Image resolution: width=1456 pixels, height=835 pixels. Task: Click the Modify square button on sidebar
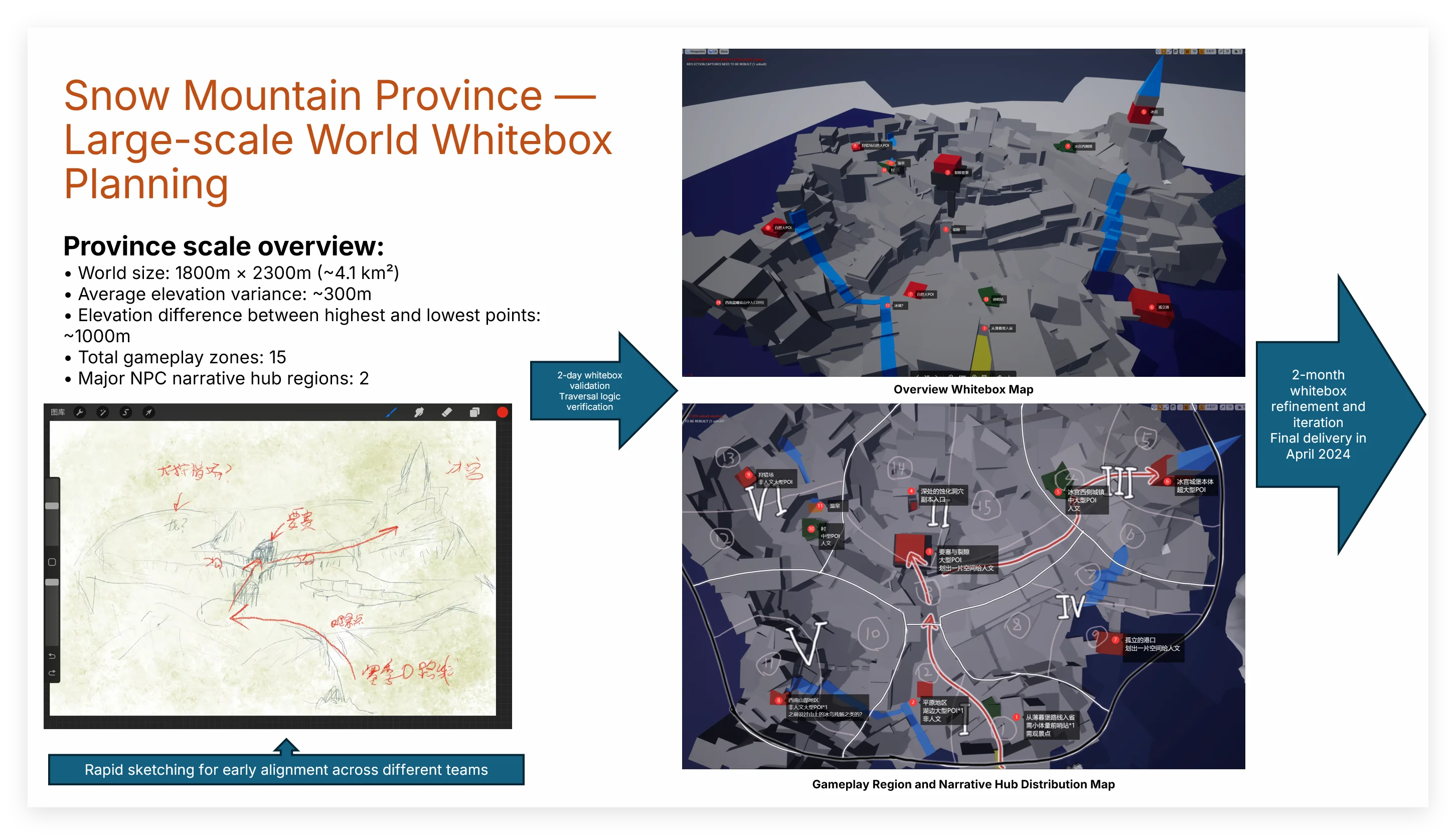tap(52, 562)
